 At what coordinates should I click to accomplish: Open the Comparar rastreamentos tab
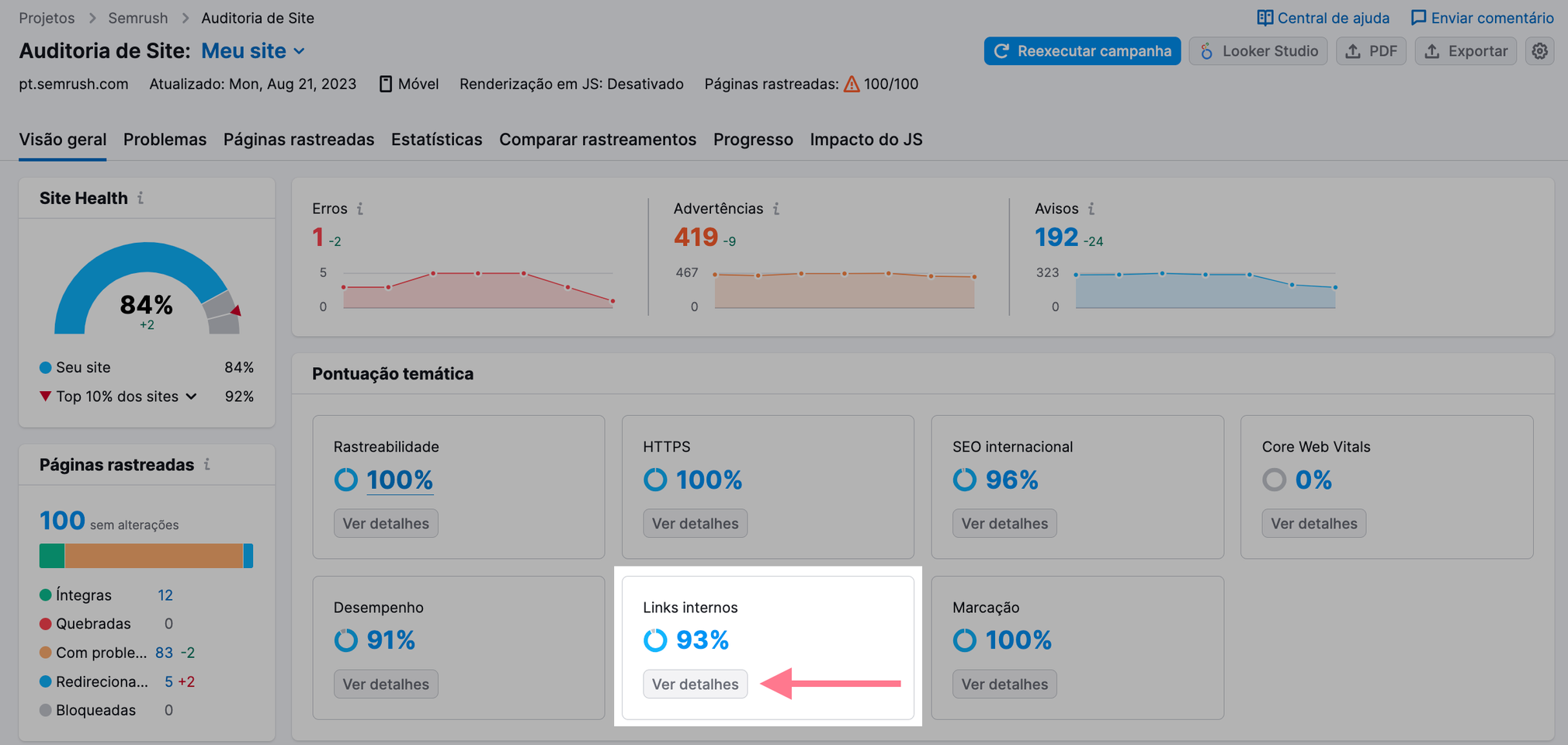click(598, 139)
